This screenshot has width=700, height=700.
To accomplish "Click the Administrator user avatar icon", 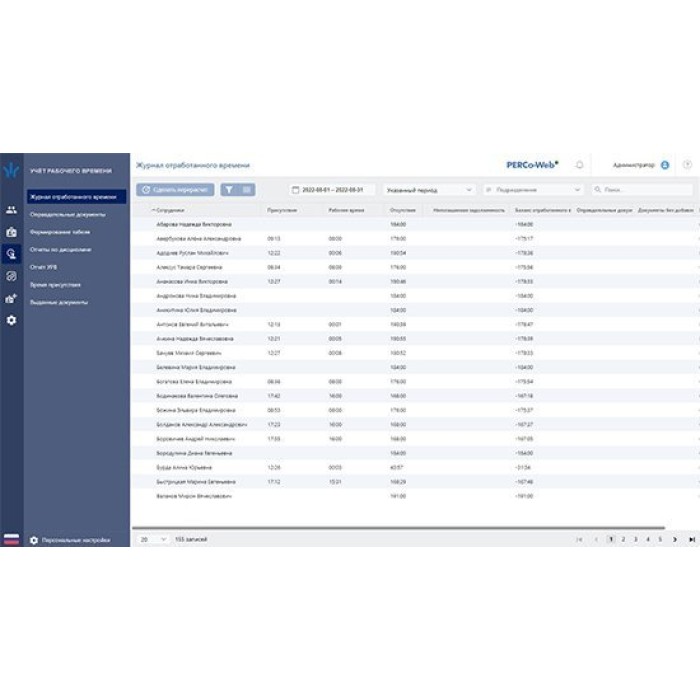I will tap(665, 165).
